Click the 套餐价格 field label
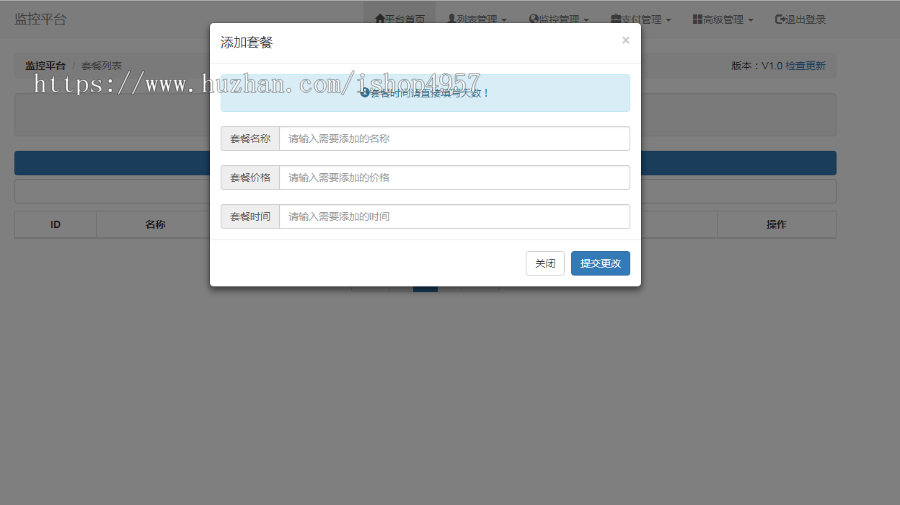 pos(250,177)
